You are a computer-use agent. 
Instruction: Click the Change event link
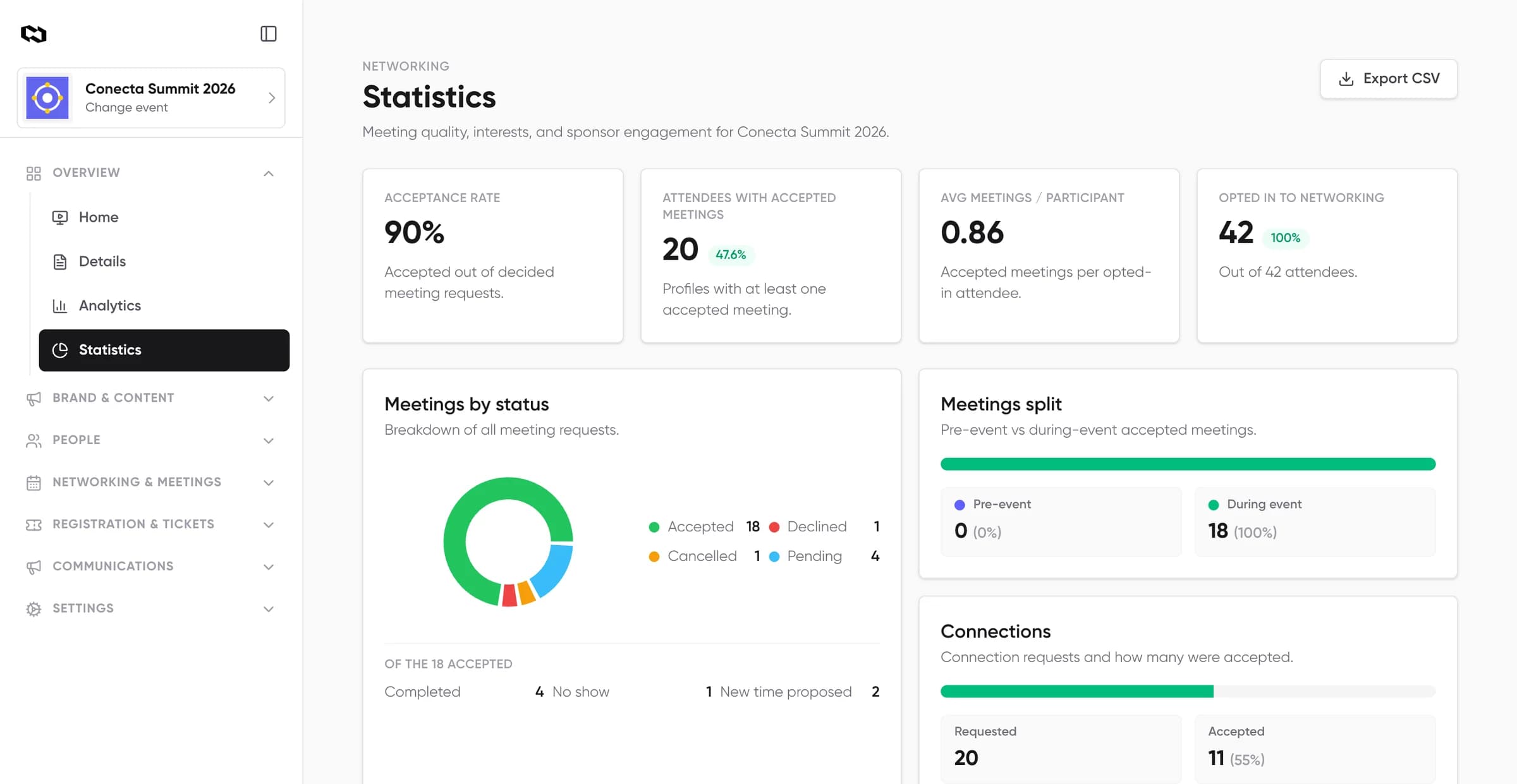pos(126,107)
